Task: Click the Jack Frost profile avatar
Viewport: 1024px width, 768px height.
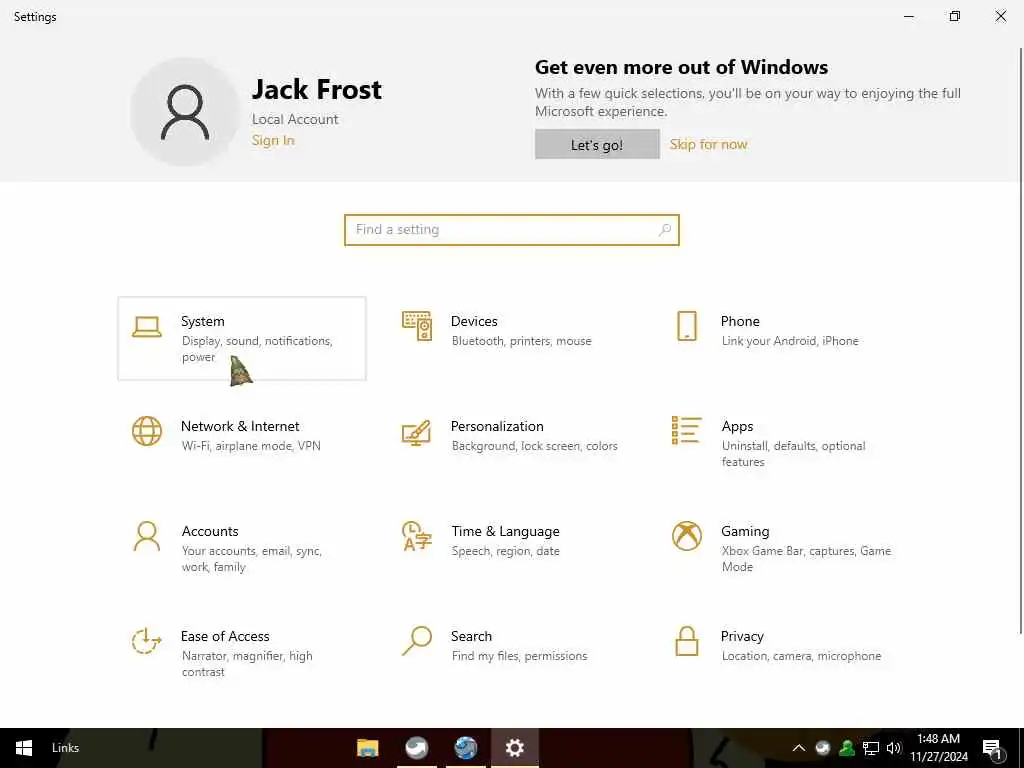Action: (x=185, y=112)
